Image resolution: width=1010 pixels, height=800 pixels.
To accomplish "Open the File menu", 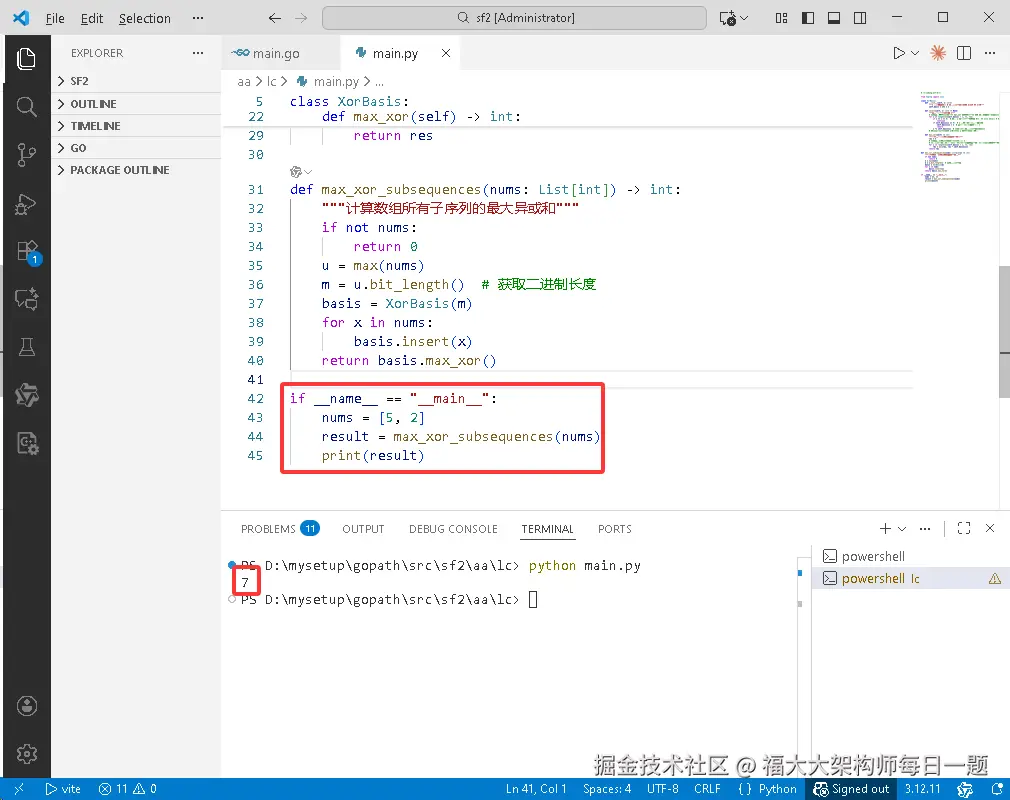I will 55,18.
